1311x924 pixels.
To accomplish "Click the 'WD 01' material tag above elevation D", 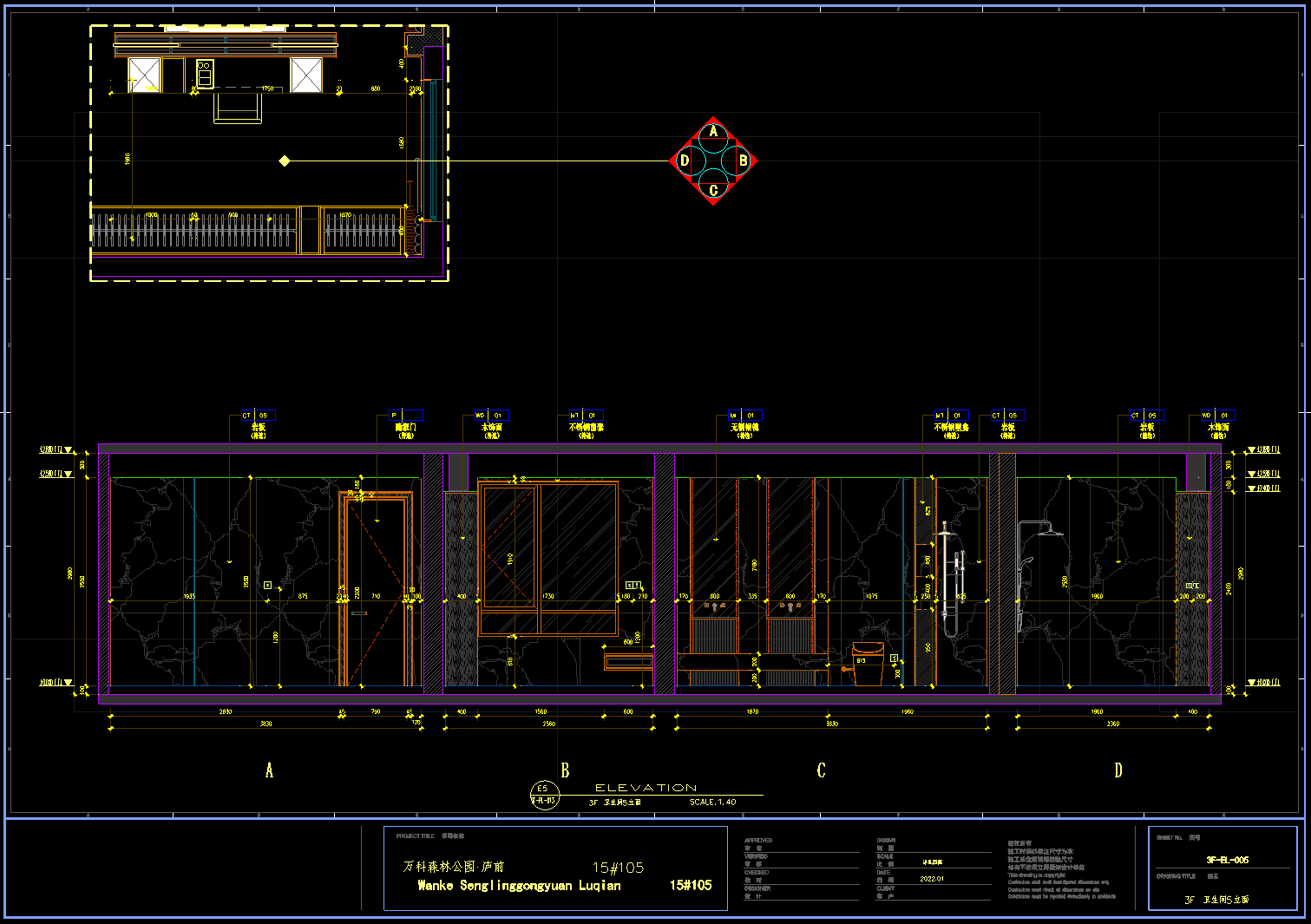I will (x=1218, y=416).
